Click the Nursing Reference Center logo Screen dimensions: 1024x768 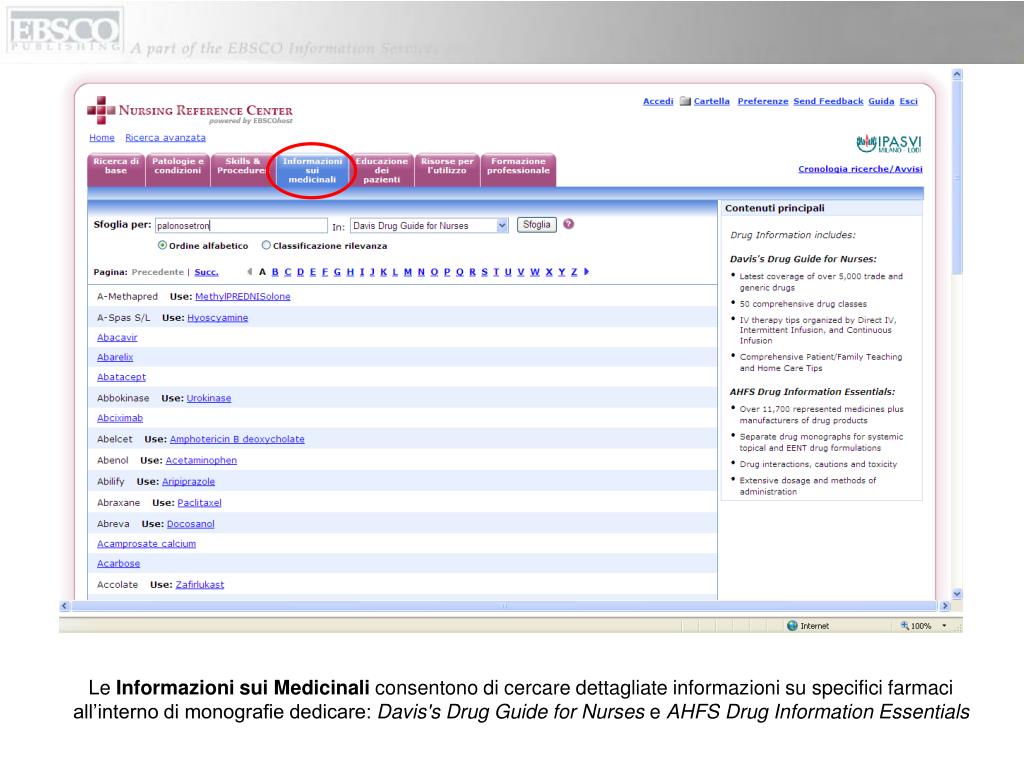[x=190, y=111]
